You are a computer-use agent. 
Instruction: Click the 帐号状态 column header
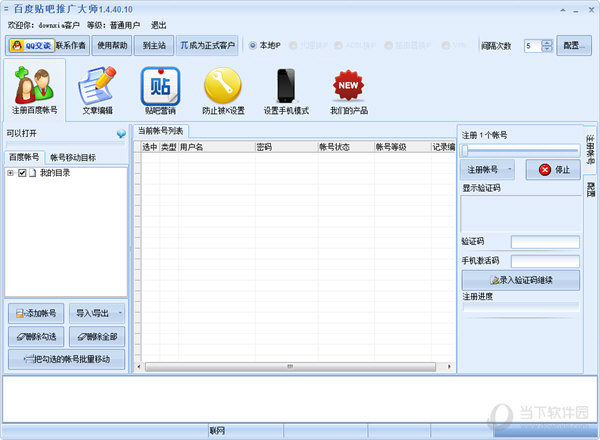tap(346, 147)
